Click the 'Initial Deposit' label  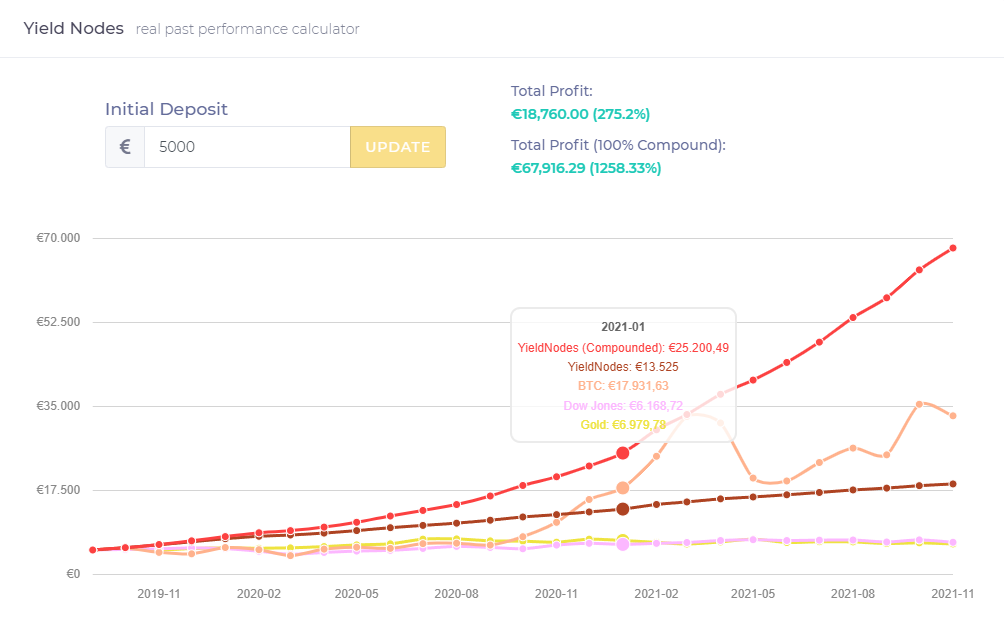(x=166, y=109)
